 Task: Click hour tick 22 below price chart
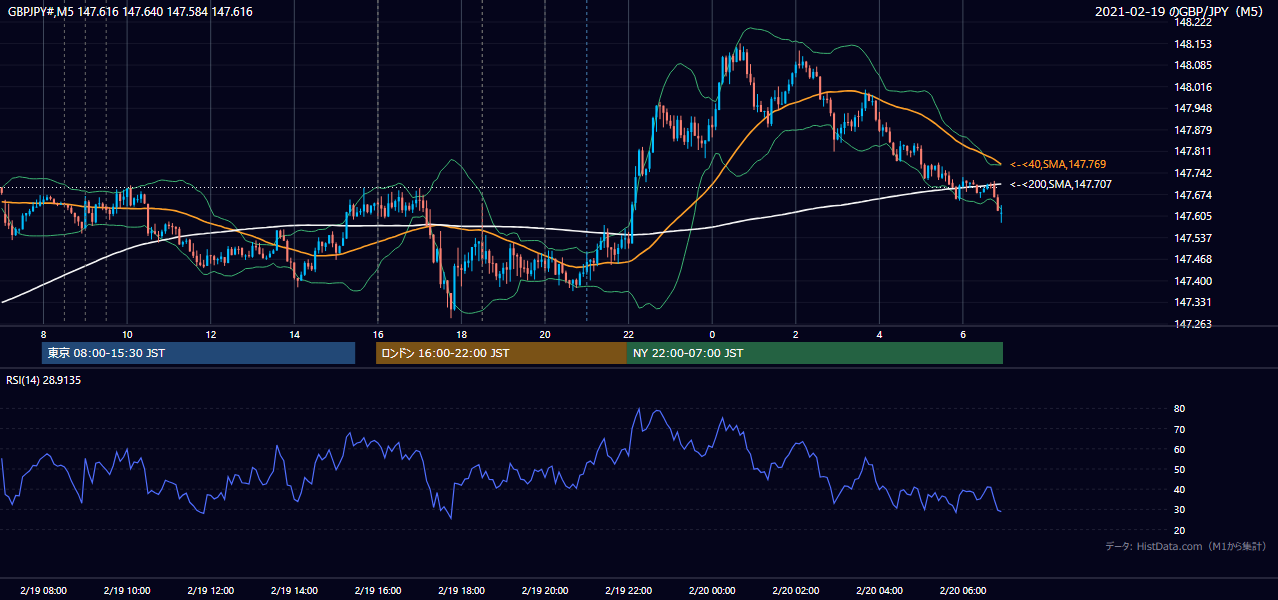coord(628,334)
